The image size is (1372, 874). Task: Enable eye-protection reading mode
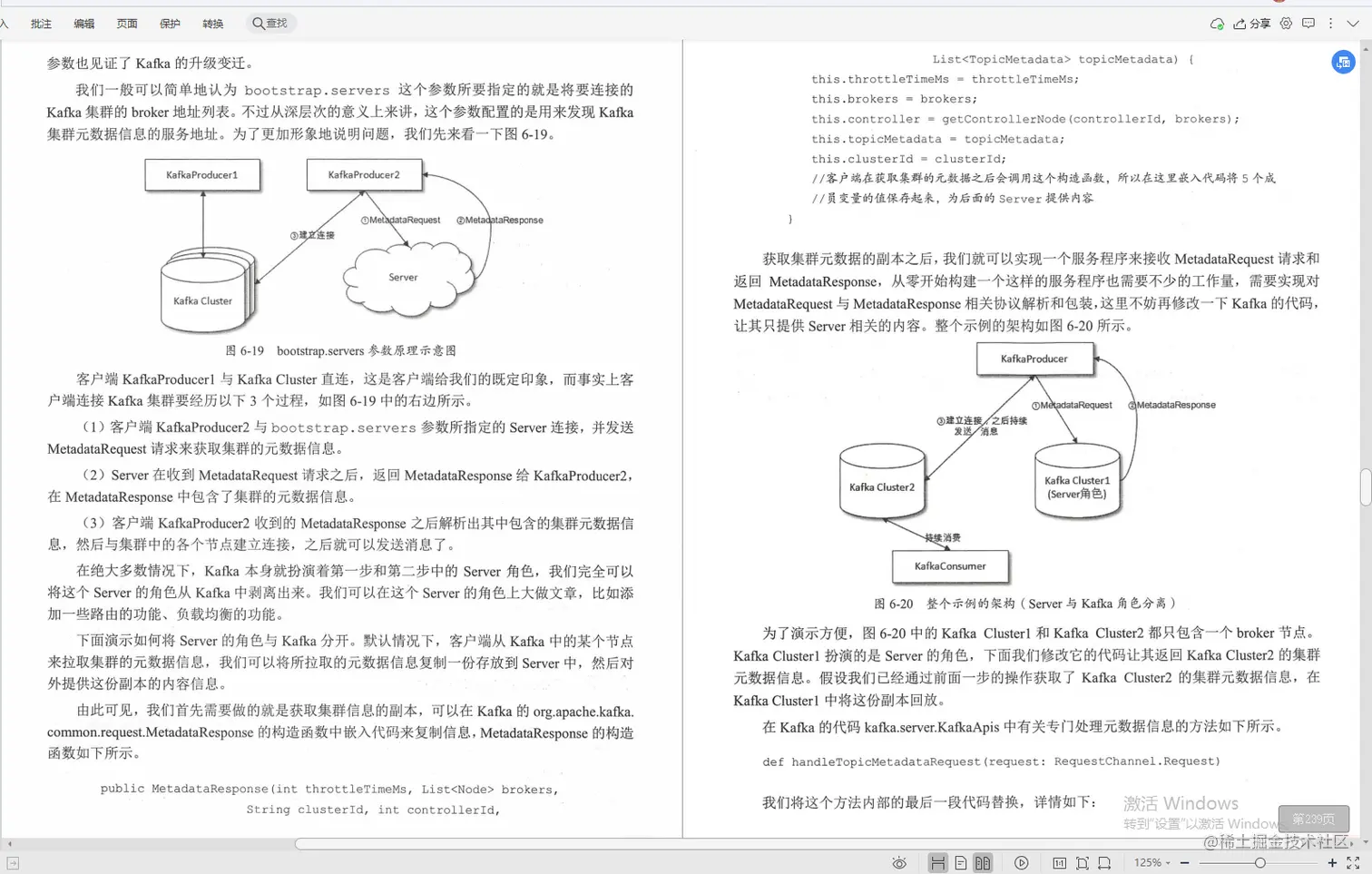899,862
